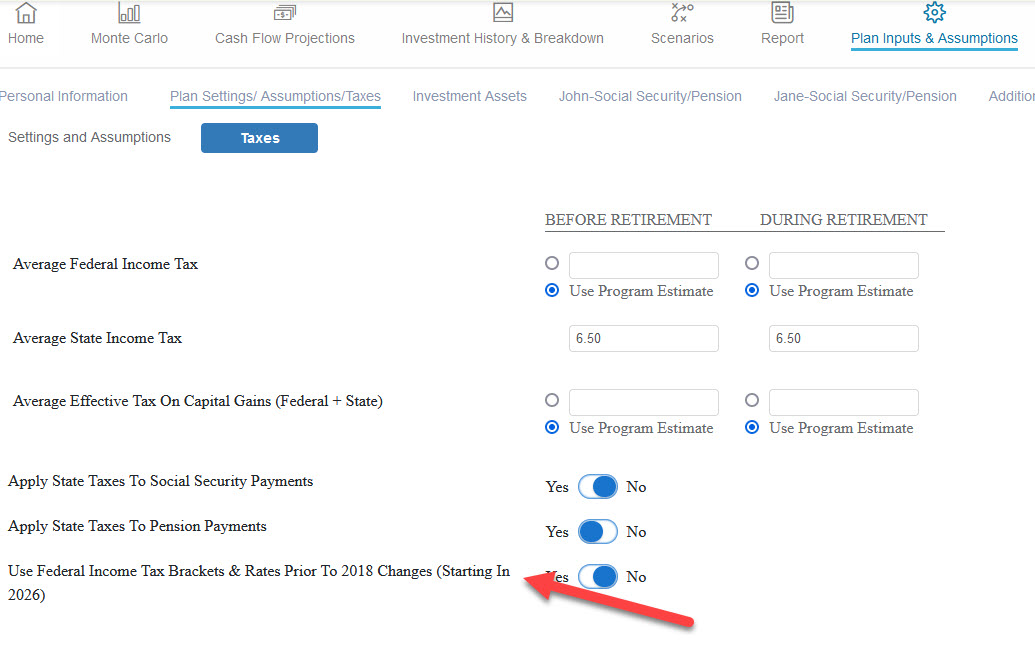Viewport: 1035px width, 665px height.
Task: Switch to Investment Assets tab
Action: coord(469,96)
